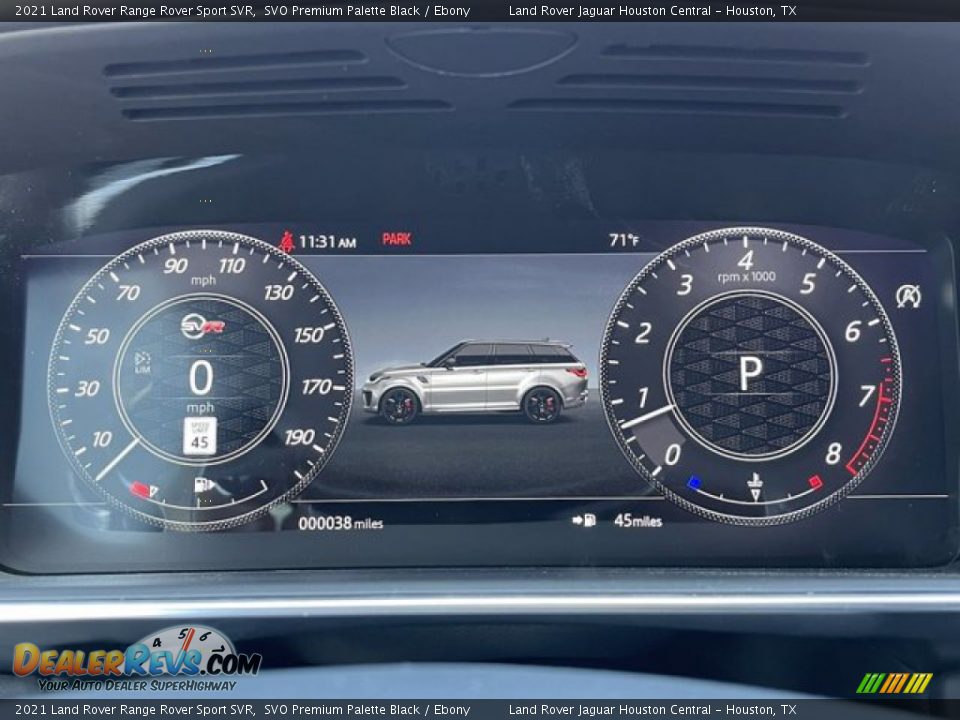Tap the 45 speed limit sign
Screen dimensions: 960x720
[x=200, y=435]
